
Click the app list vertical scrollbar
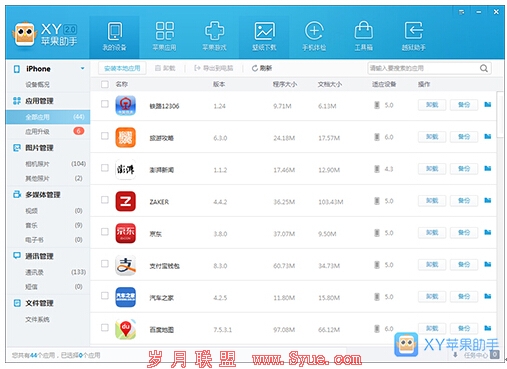pos(500,114)
